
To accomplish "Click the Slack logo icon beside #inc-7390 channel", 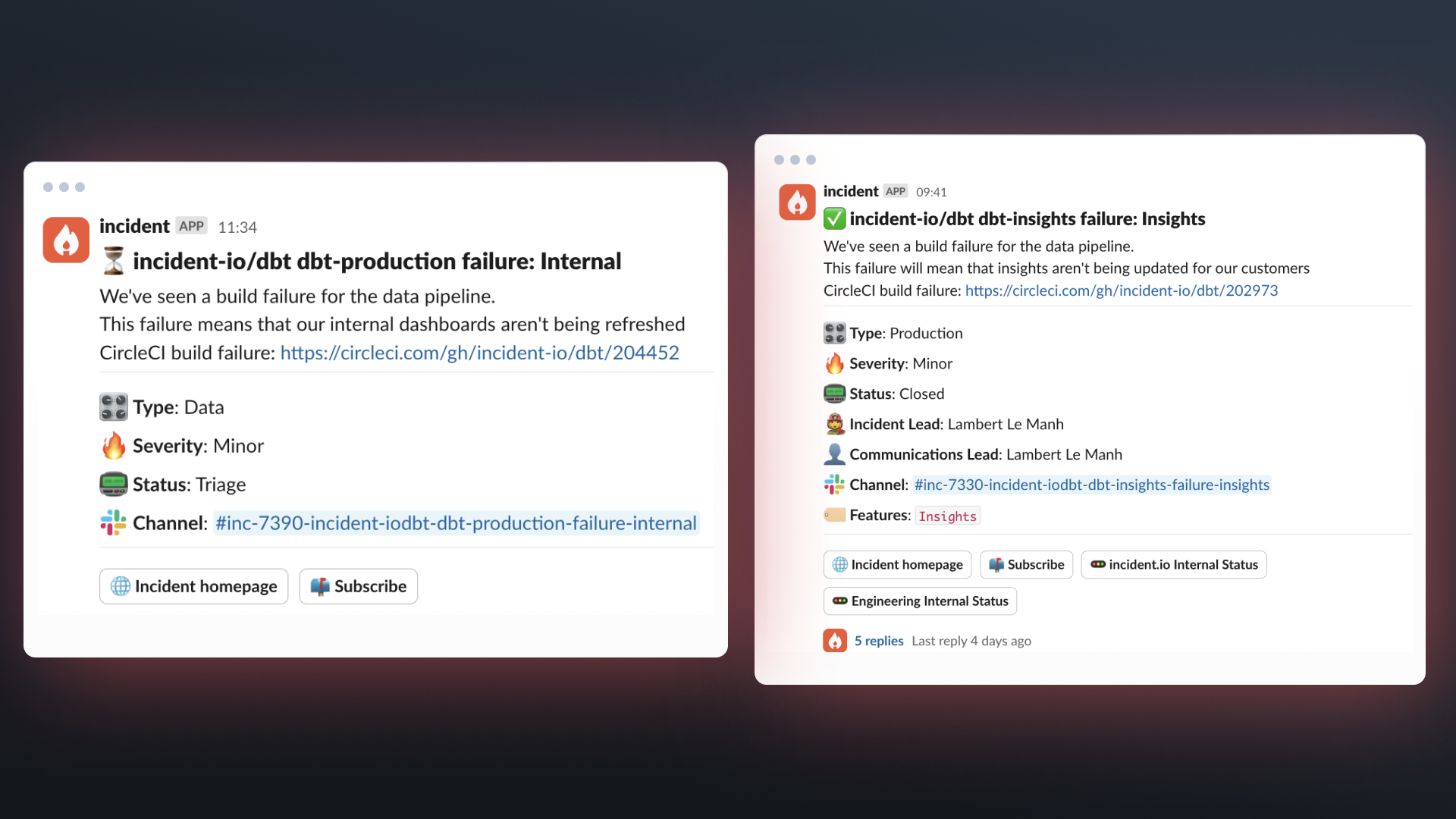I will 114,522.
